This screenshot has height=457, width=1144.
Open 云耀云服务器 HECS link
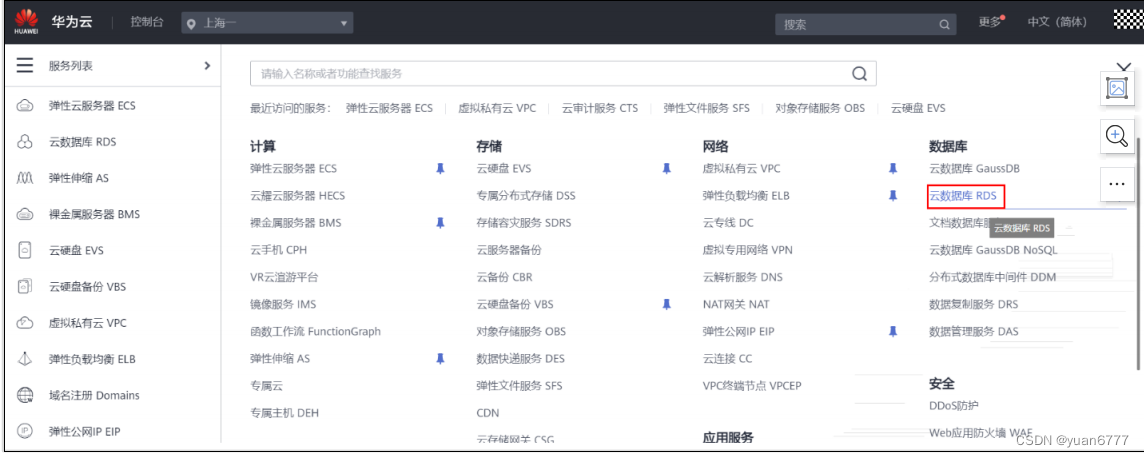coord(298,196)
